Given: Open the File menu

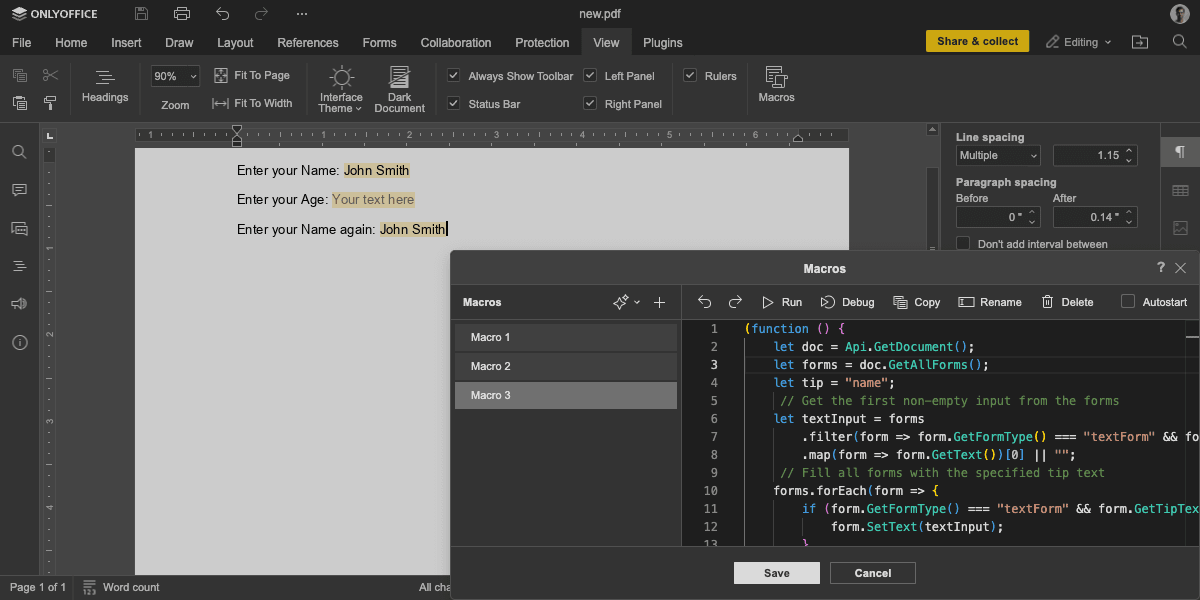Looking at the screenshot, I should click(x=21, y=43).
